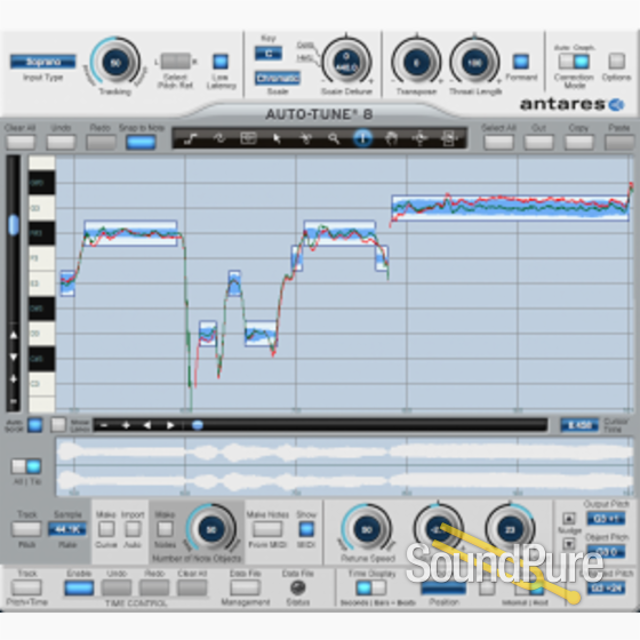640x640 pixels.
Task: Toggle the Formant correction button
Action: pyautogui.click(x=520, y=62)
